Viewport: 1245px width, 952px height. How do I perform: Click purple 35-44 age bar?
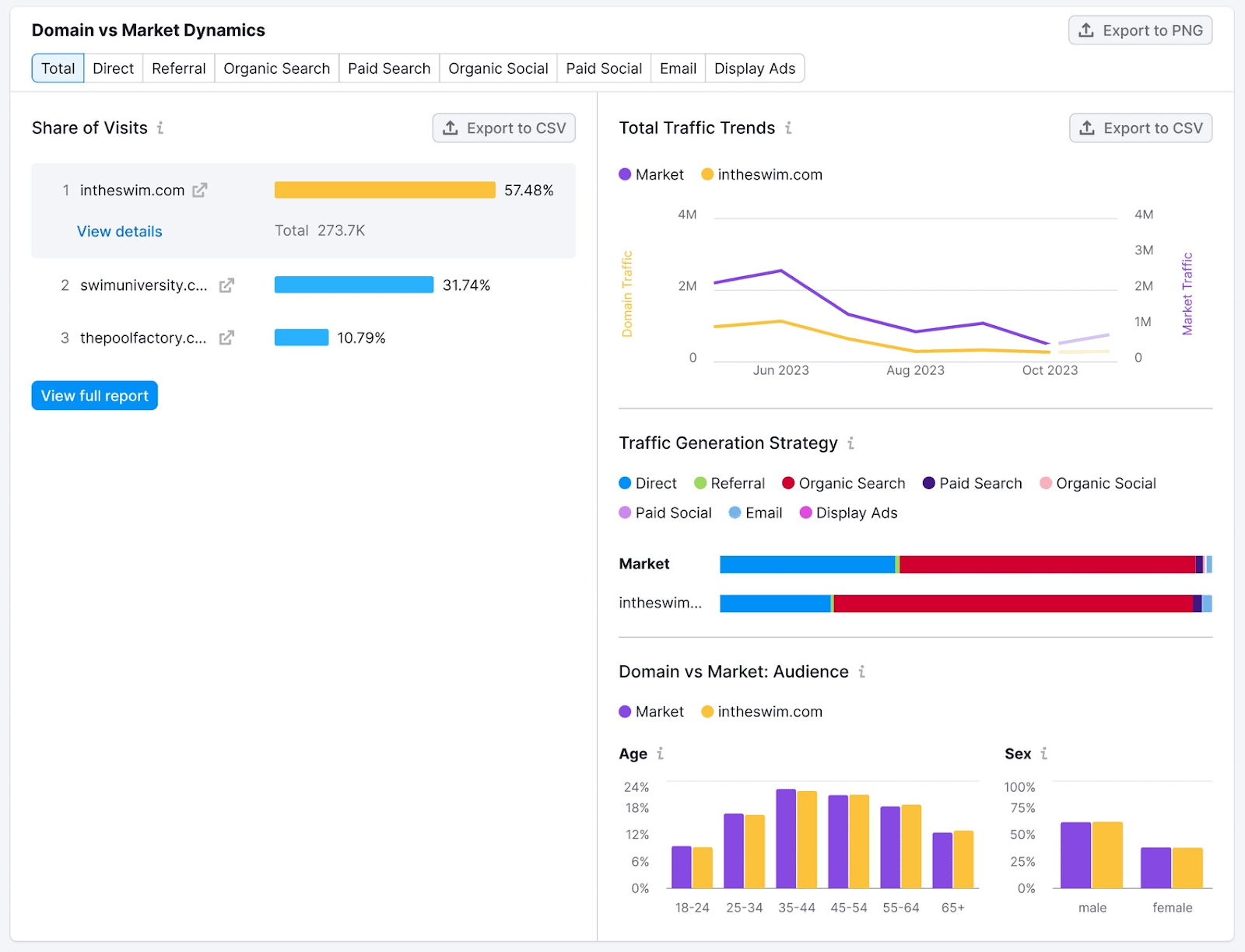click(x=786, y=838)
